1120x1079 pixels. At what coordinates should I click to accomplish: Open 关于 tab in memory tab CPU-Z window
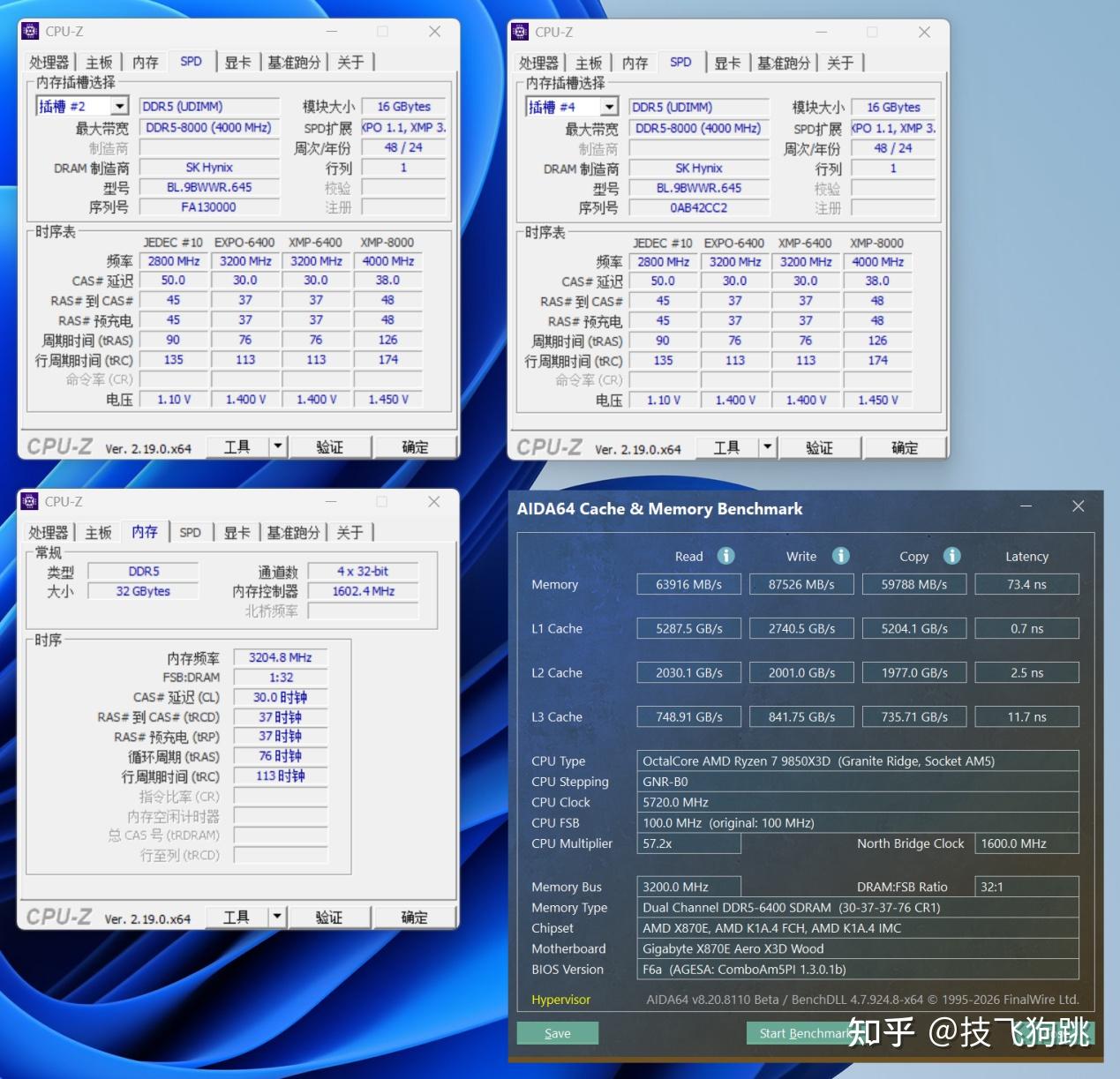[x=350, y=532]
